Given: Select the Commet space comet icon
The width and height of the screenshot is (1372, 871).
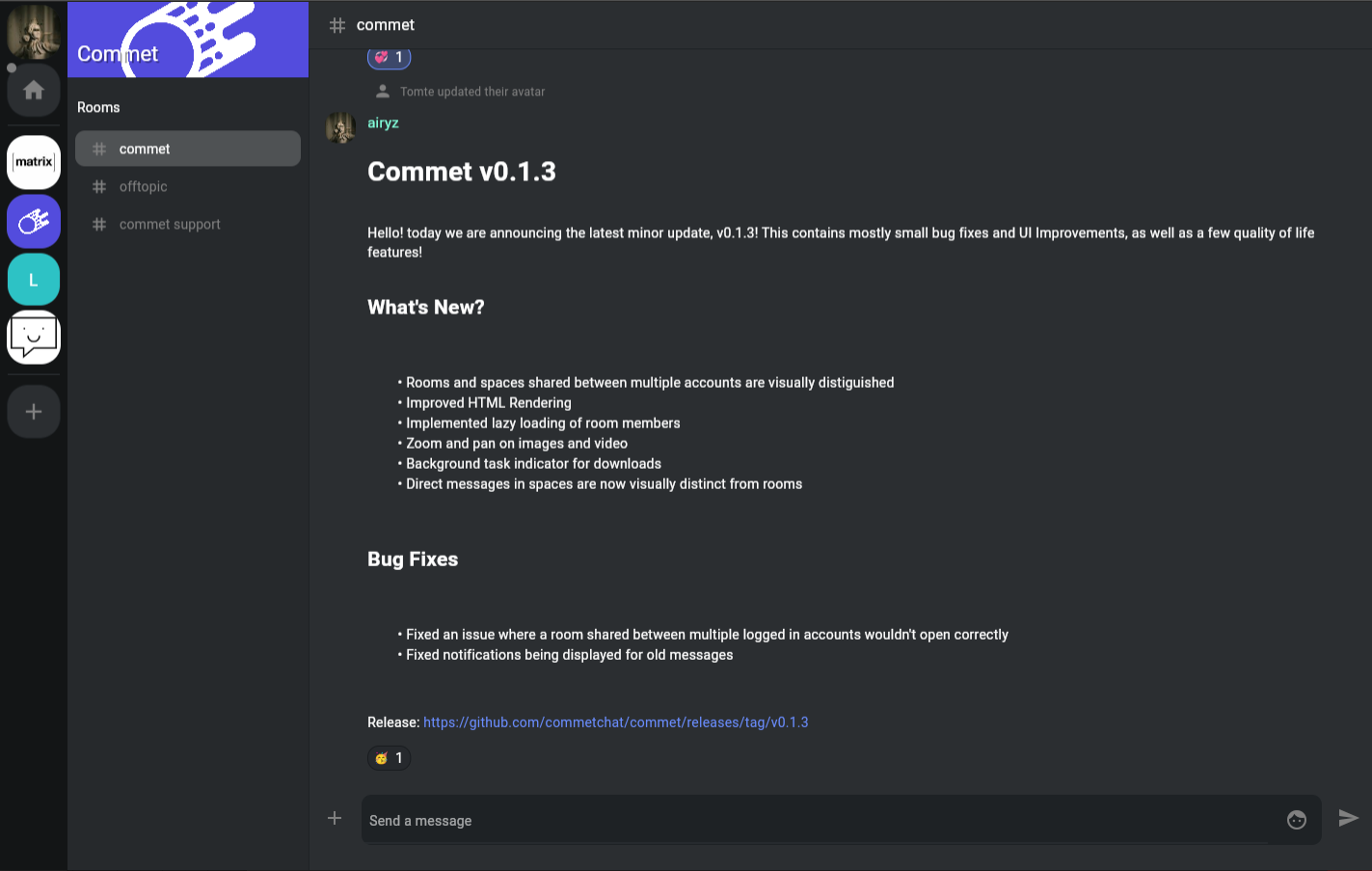Looking at the screenshot, I should [x=34, y=222].
